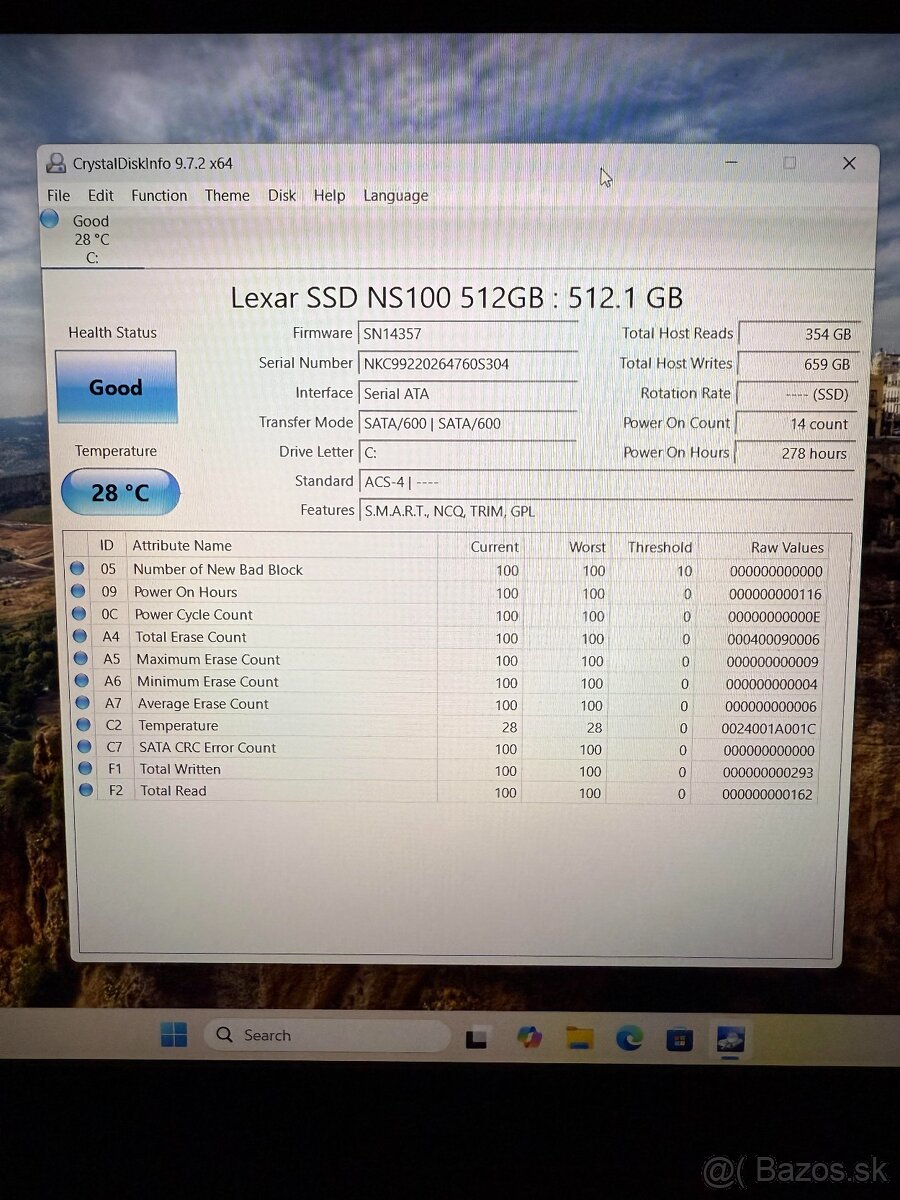The height and width of the screenshot is (1200, 900).
Task: Open Microsoft Edge from the taskbar
Action: (x=631, y=1040)
